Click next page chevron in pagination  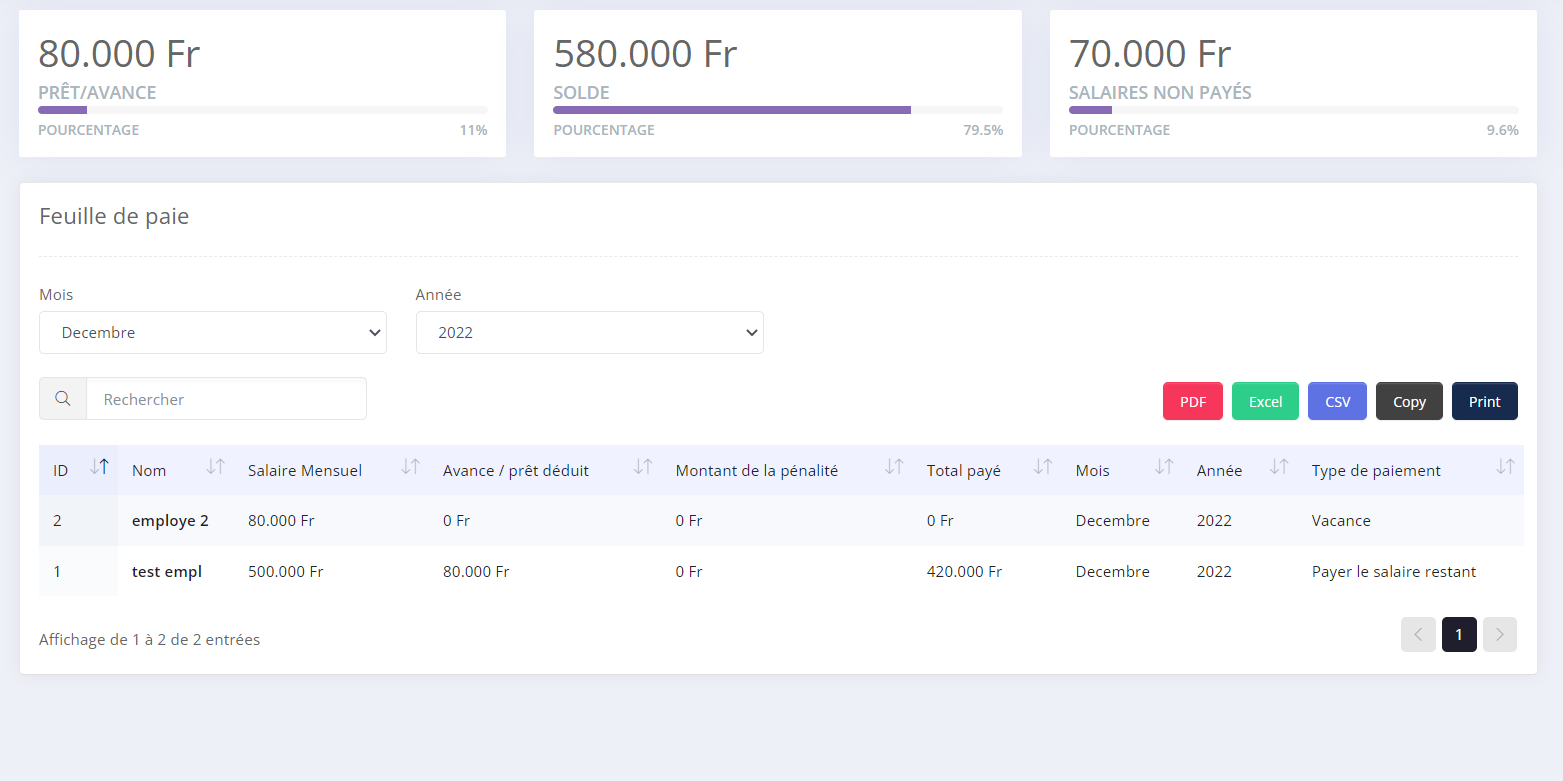coord(1499,635)
